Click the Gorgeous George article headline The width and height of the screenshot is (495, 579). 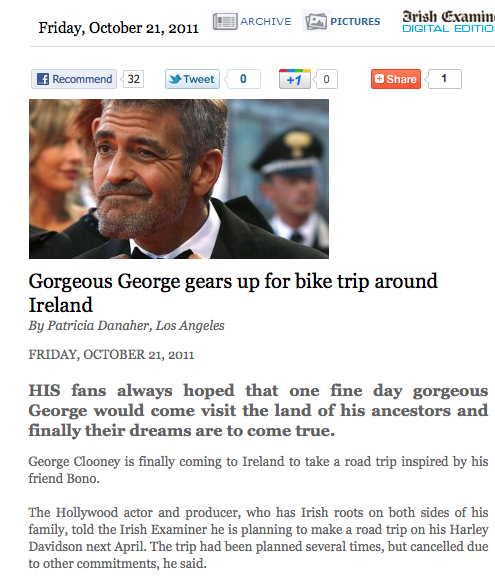(x=233, y=293)
